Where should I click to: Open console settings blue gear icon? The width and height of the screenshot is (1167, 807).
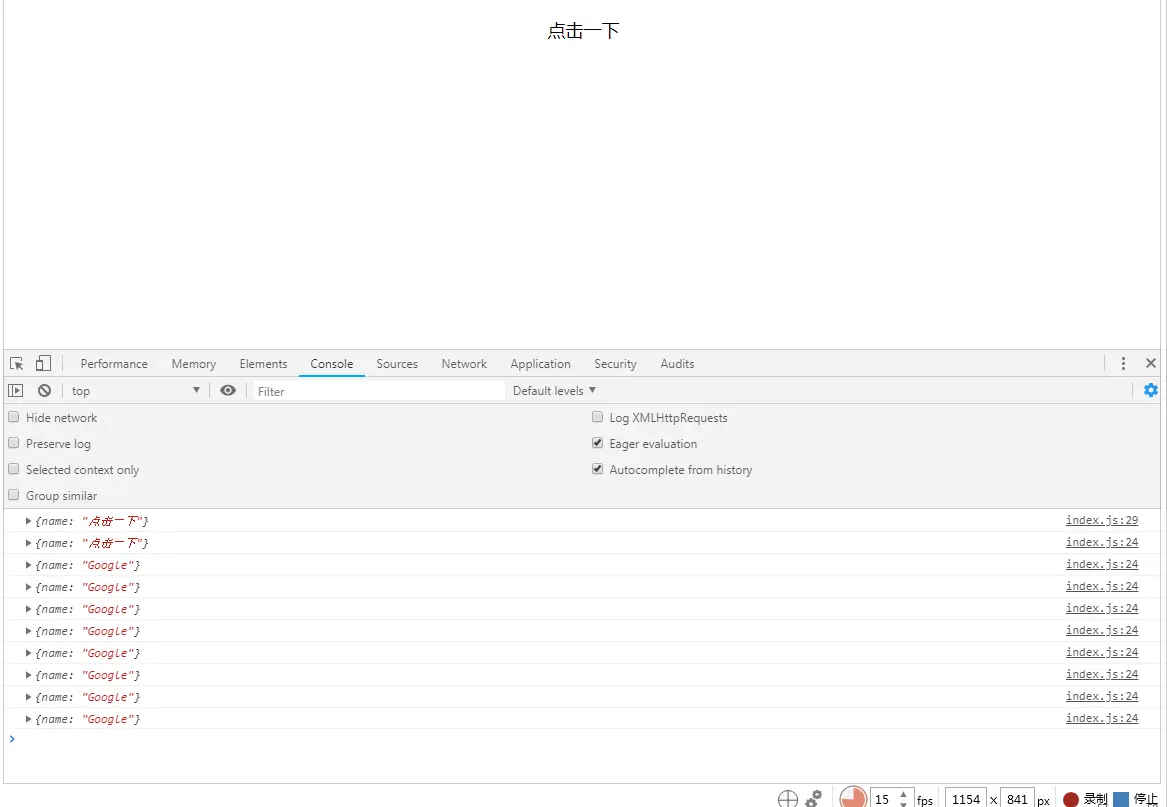tap(1151, 390)
